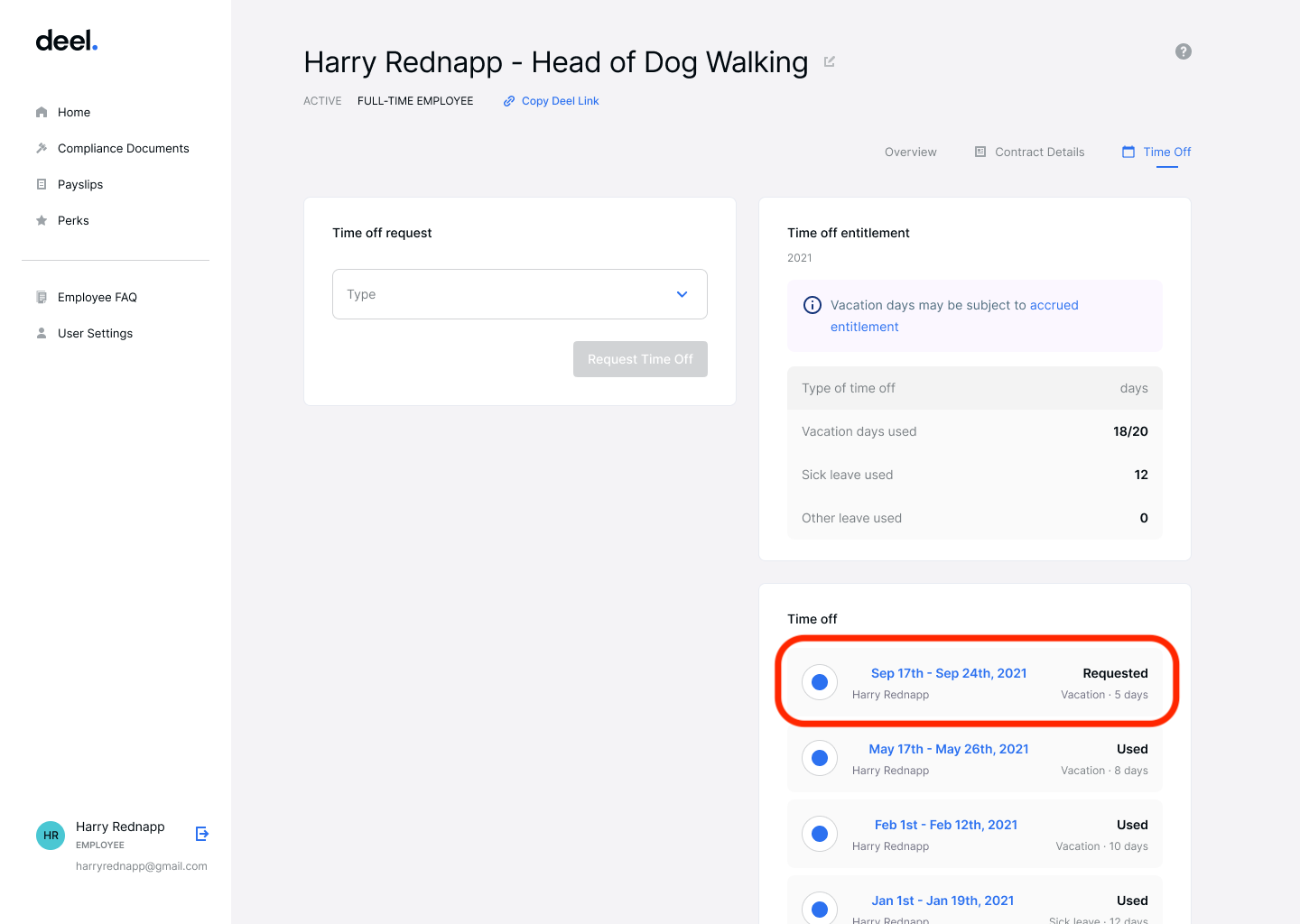
Task: Click the blue status dot on May 17th entry
Action: [819, 758]
